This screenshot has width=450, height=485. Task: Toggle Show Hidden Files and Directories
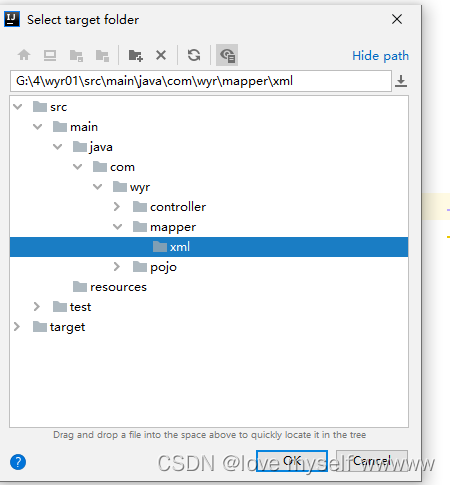[x=227, y=55]
